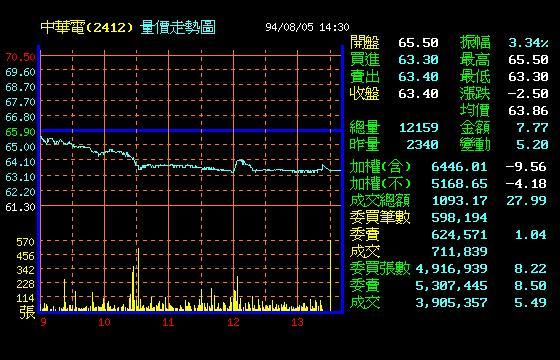Screen dimensions: 560x360
Task: Click the 均價 value 63.86
Action: [528, 111]
